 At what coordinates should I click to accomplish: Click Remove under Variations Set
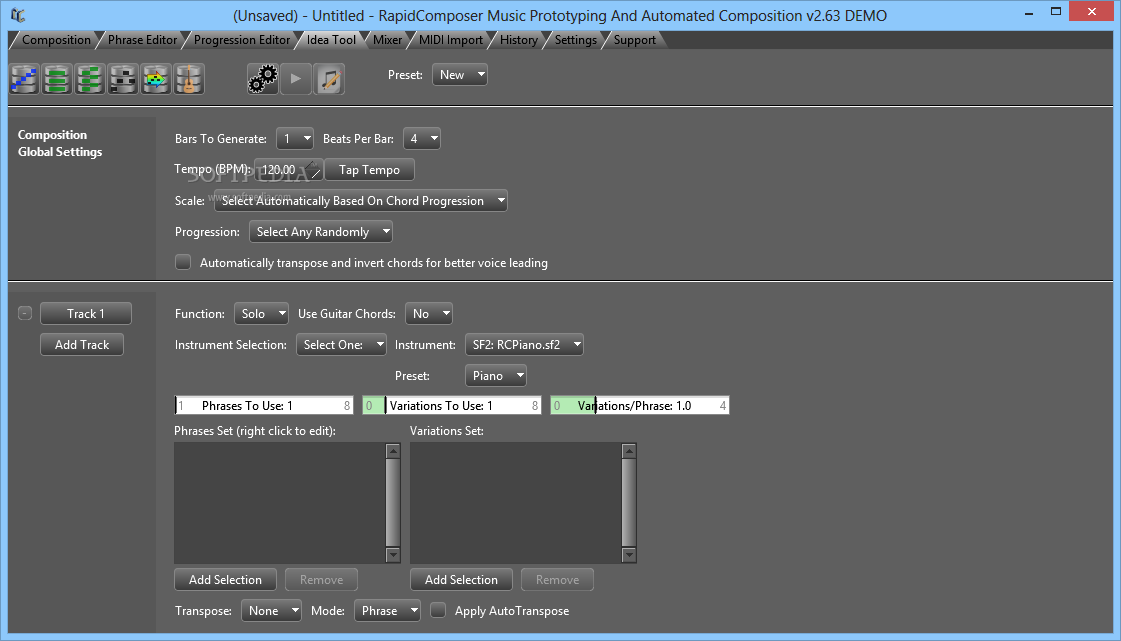(x=557, y=580)
